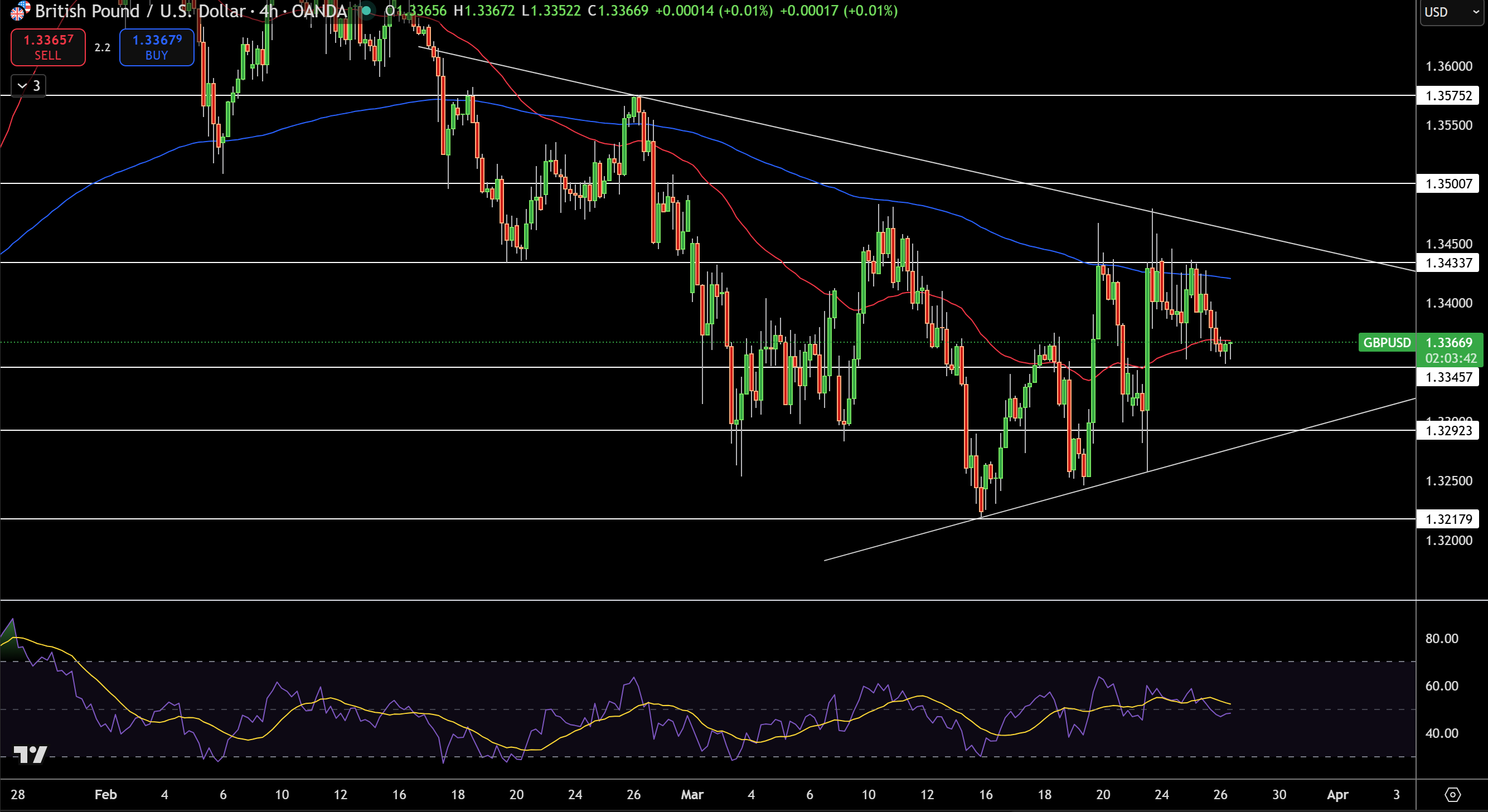
Task: Click the Apr marker on time axis
Action: point(1337,795)
